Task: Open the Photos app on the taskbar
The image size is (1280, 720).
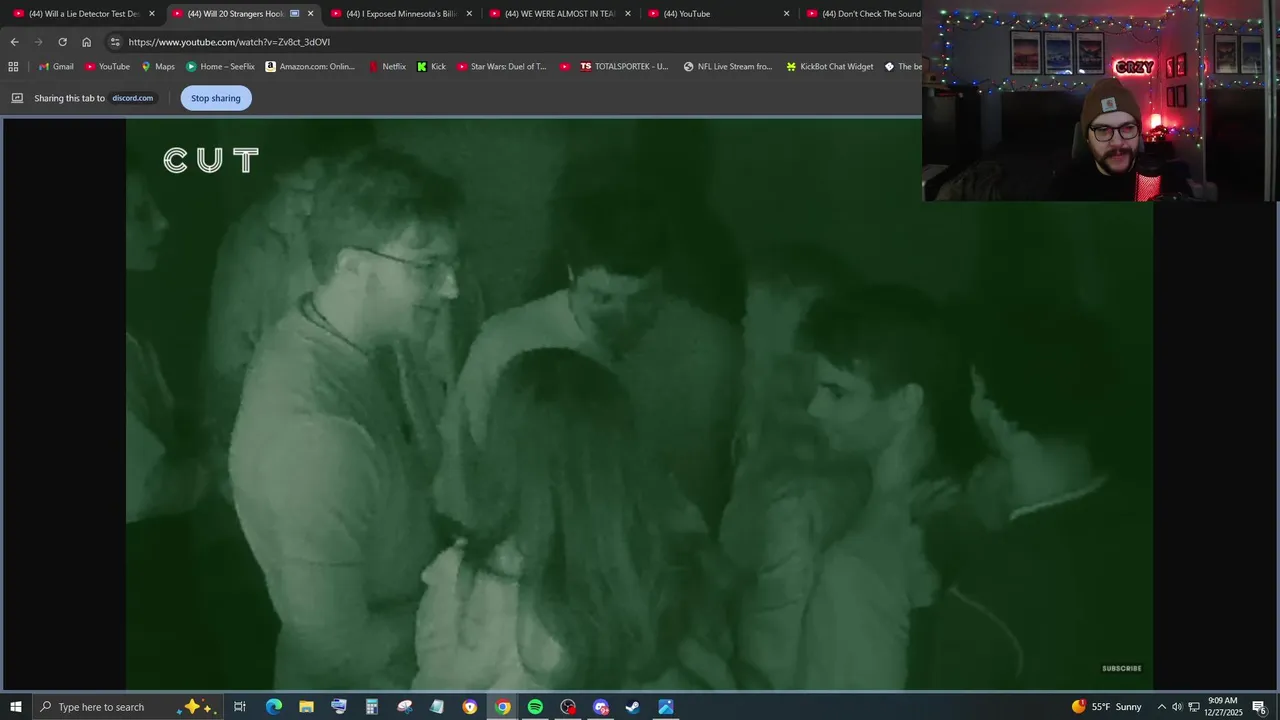Action: [666, 707]
